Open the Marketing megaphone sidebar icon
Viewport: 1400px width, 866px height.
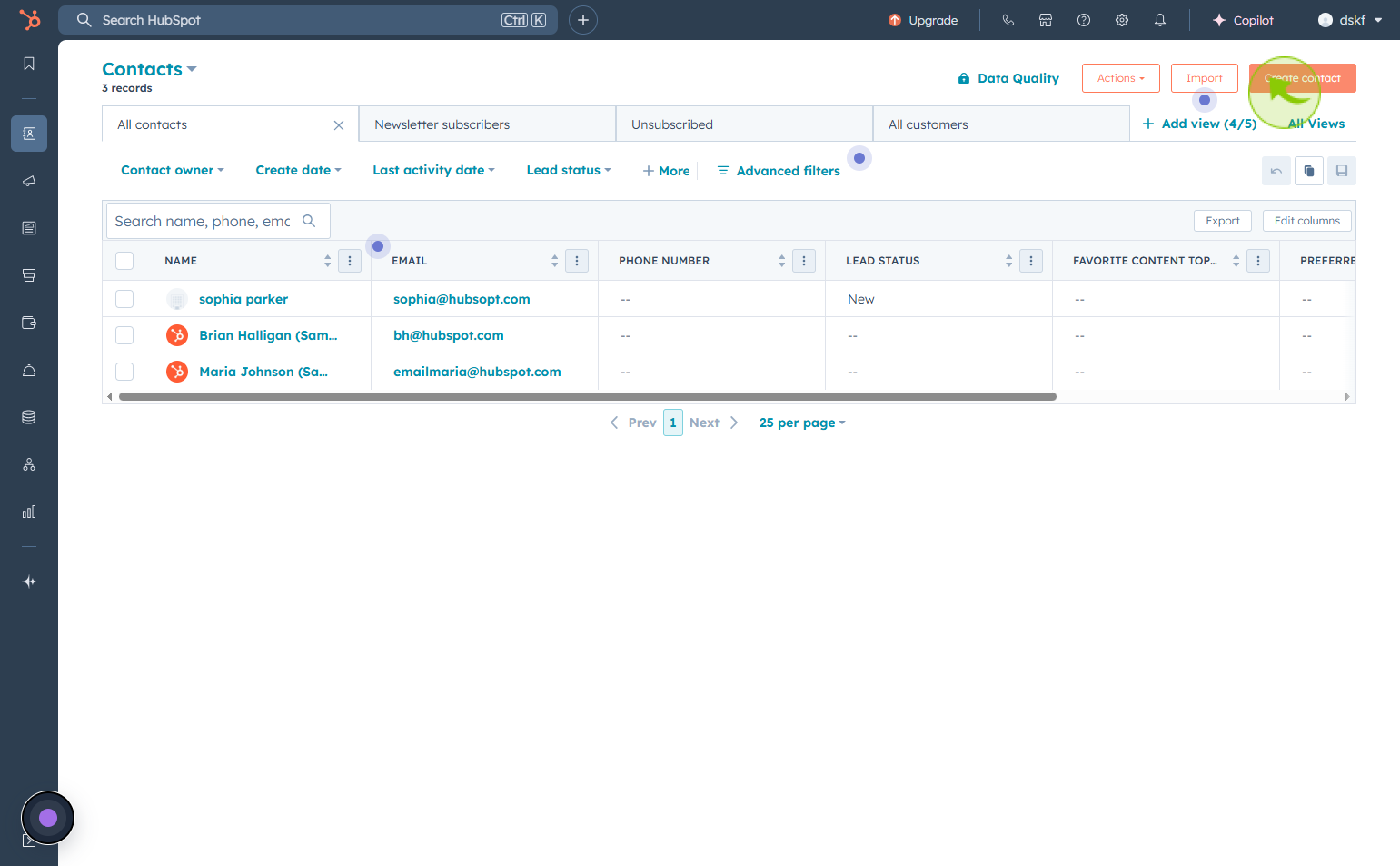pos(29,181)
